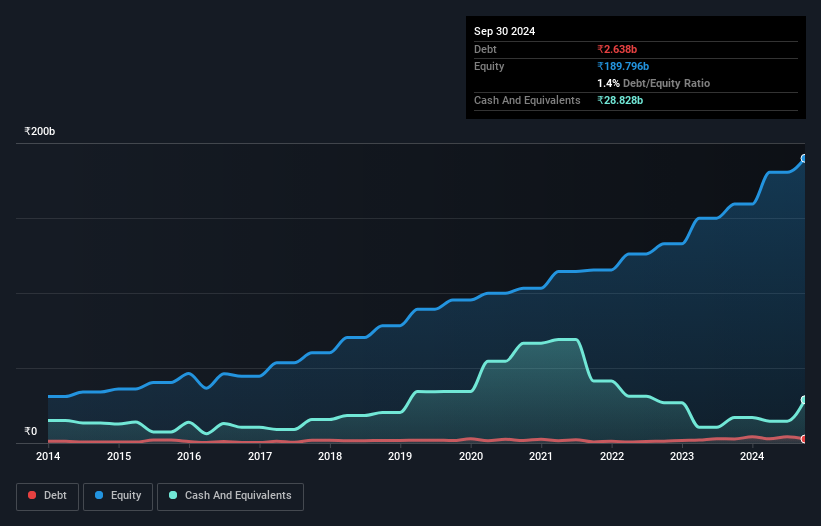Click the red Debt endpoint marker

pos(804,439)
